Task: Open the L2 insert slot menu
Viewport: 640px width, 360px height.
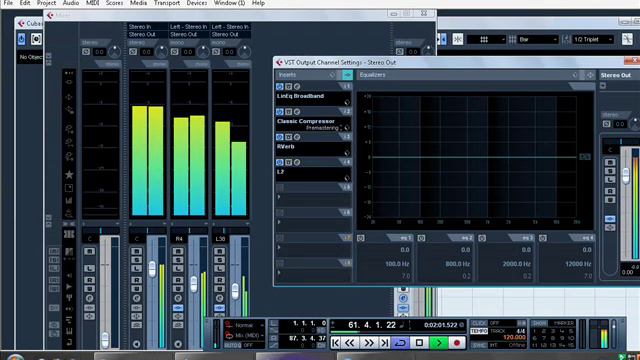Action: click(313, 172)
